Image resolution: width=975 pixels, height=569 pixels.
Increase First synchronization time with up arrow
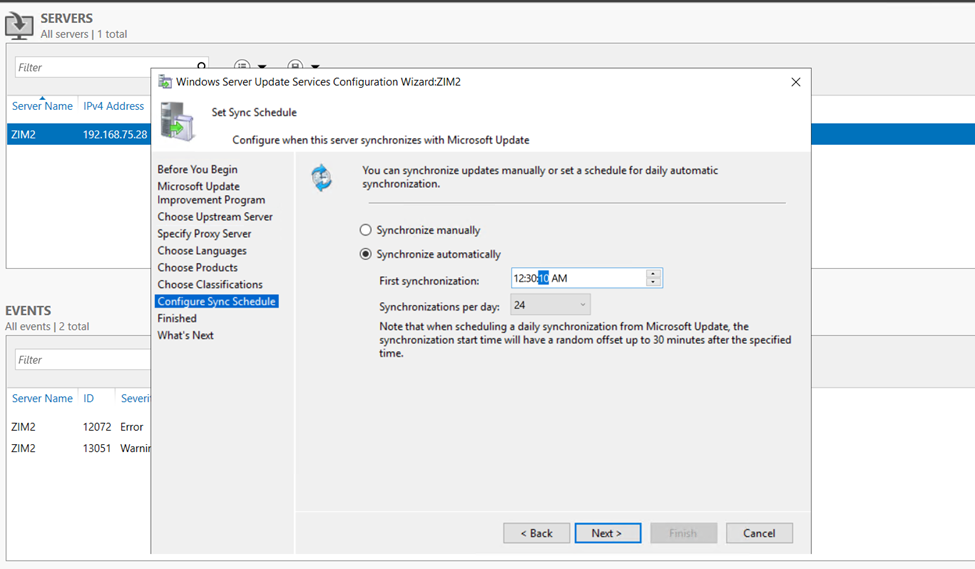pos(653,274)
